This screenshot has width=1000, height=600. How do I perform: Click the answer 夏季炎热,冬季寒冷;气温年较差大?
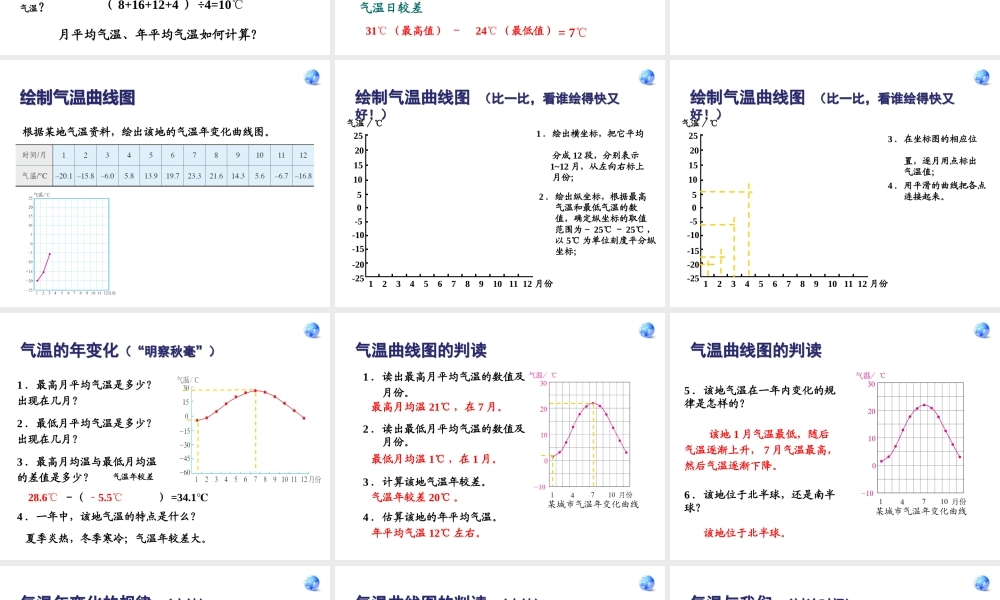pos(117,538)
